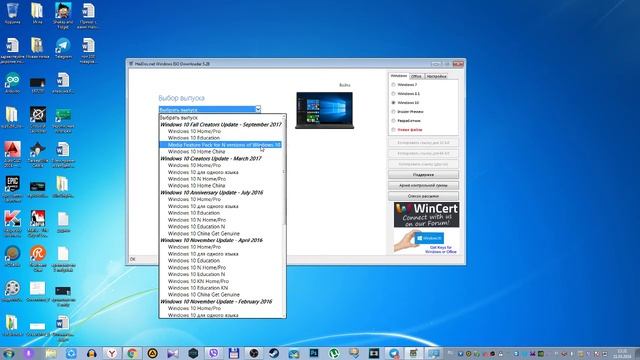
Task: Click the Архив контрольной суммы button
Action: [x=423, y=185]
